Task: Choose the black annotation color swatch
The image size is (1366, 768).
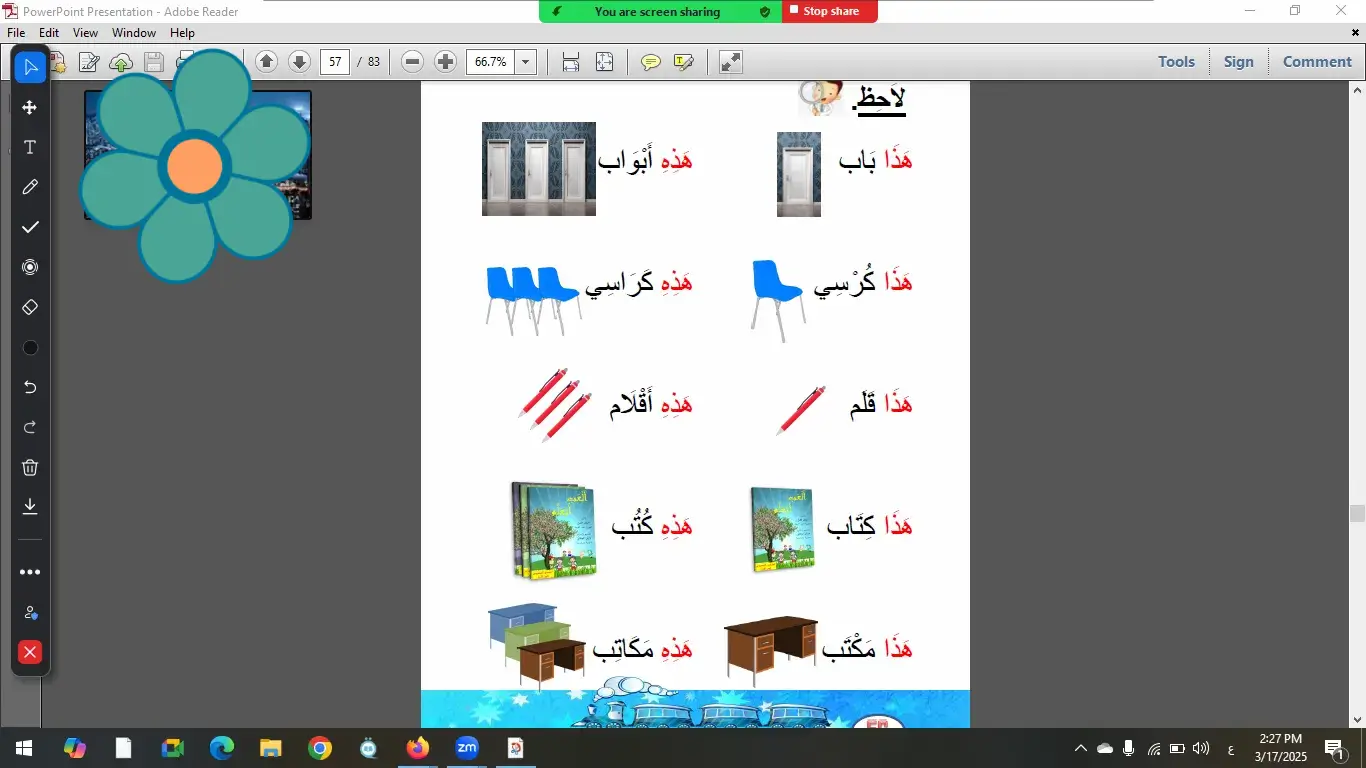Action: point(29,347)
